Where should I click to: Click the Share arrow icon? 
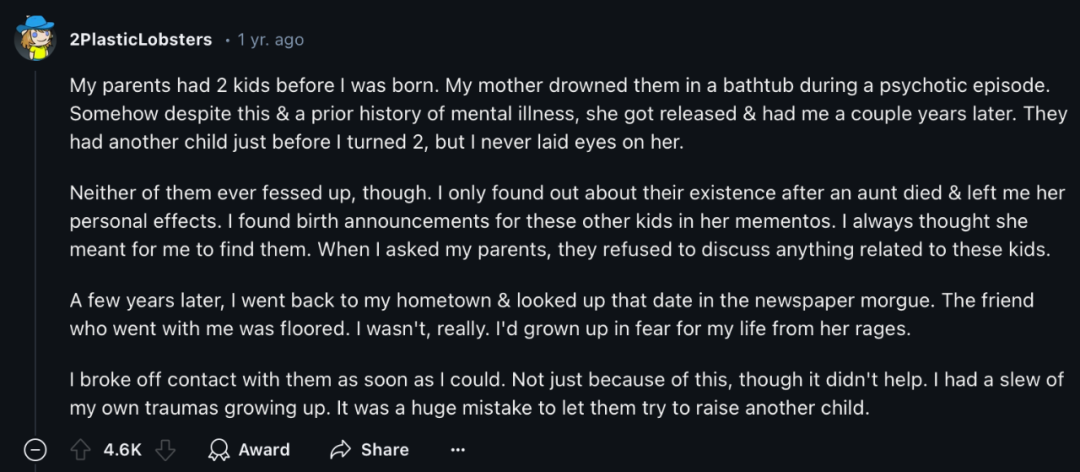[340, 450]
